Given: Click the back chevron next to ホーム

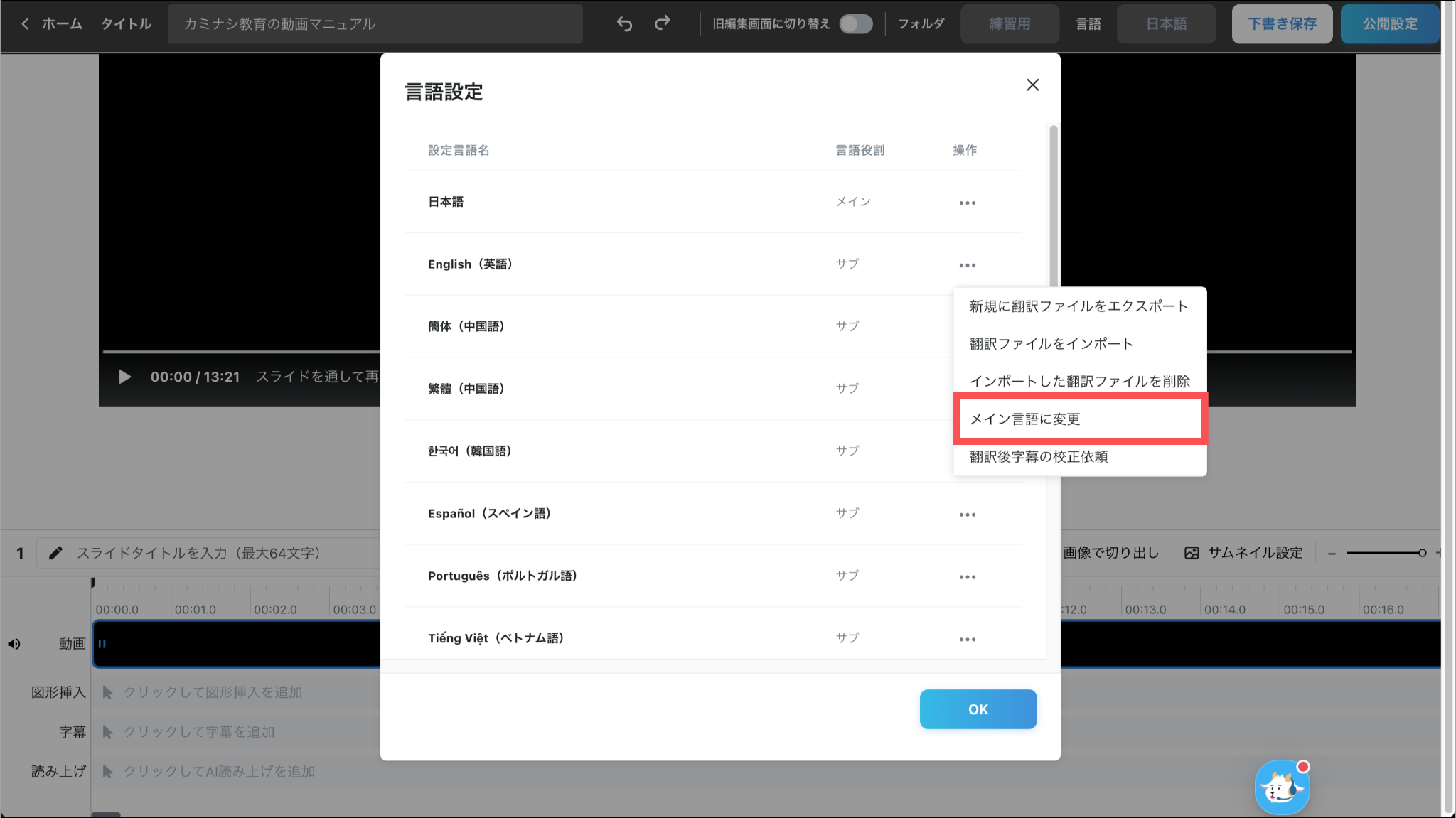Looking at the screenshot, I should (25, 24).
